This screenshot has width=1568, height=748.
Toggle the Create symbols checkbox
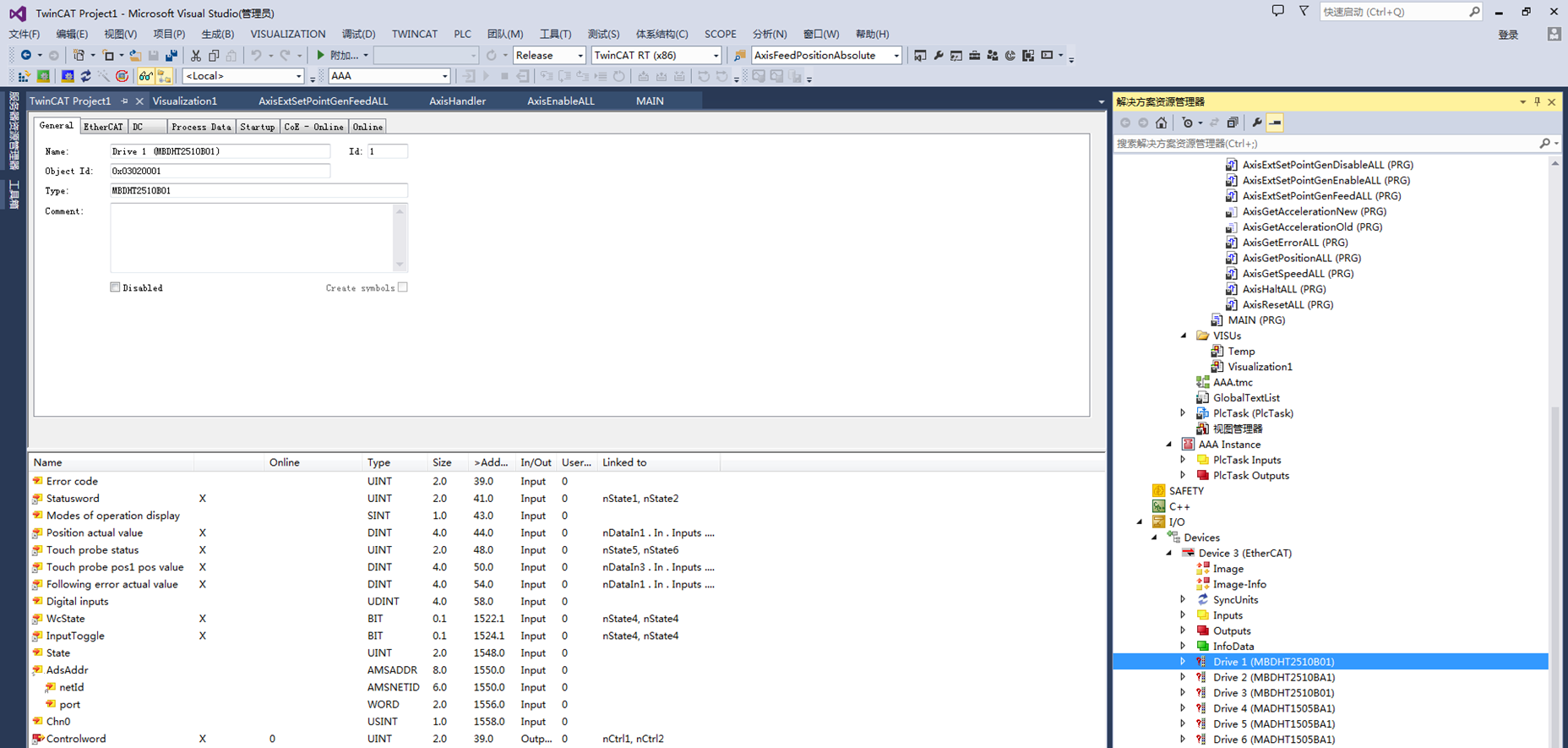403,287
